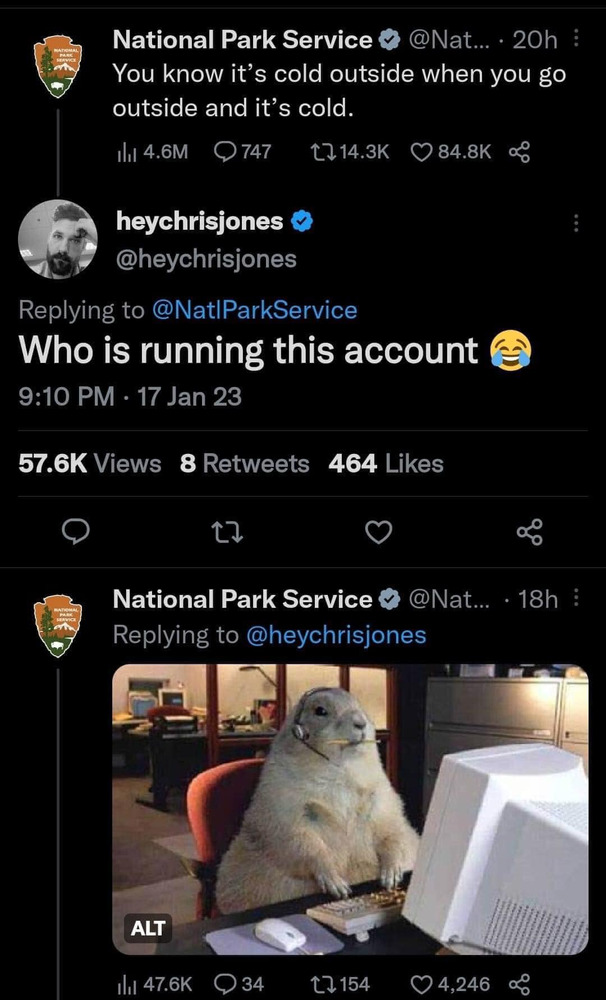Like the 'cold outside' tweet
The image size is (606, 1000).
pyautogui.click(x=424, y=151)
